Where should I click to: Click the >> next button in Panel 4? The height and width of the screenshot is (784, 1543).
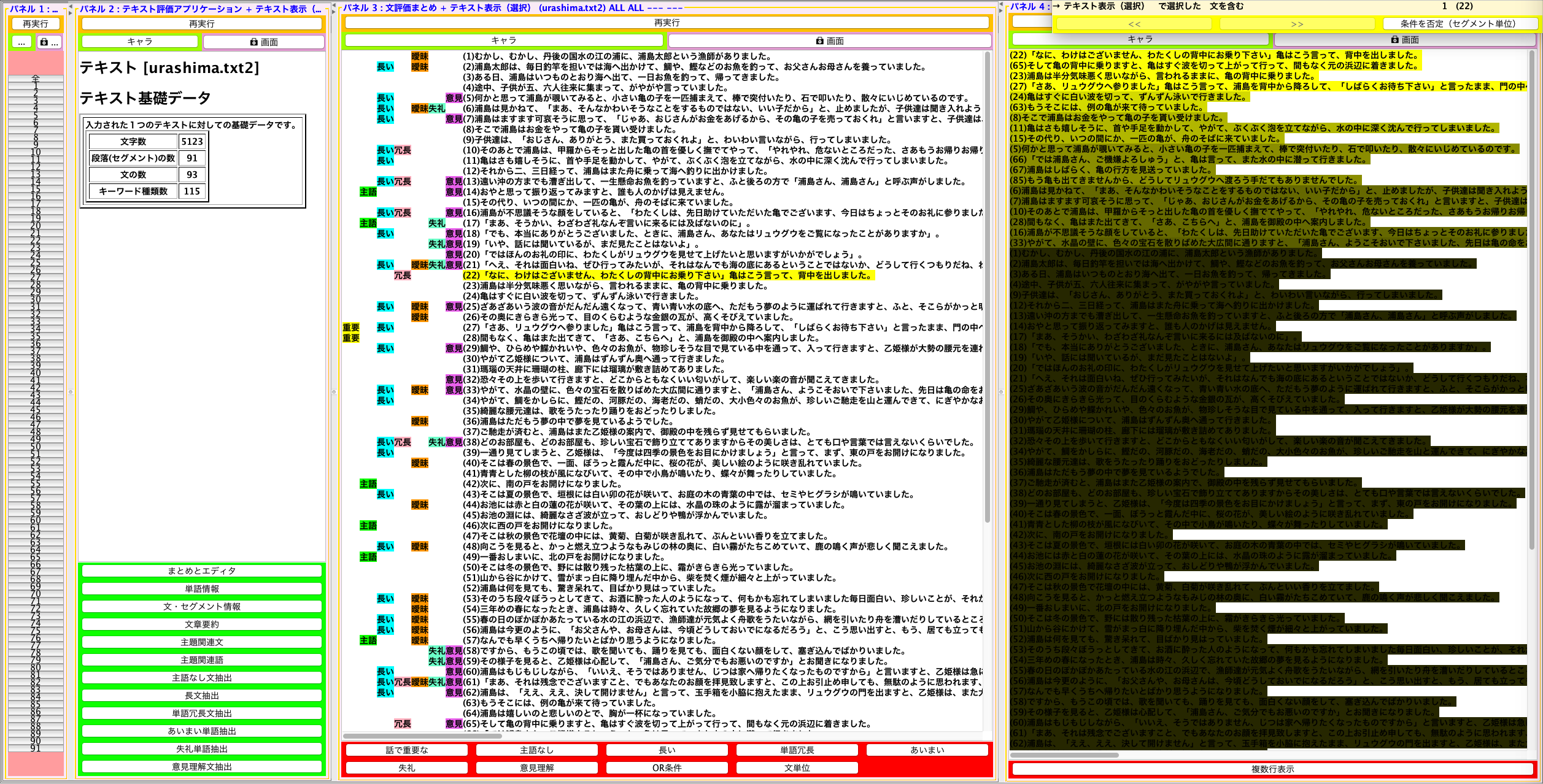[x=1296, y=24]
